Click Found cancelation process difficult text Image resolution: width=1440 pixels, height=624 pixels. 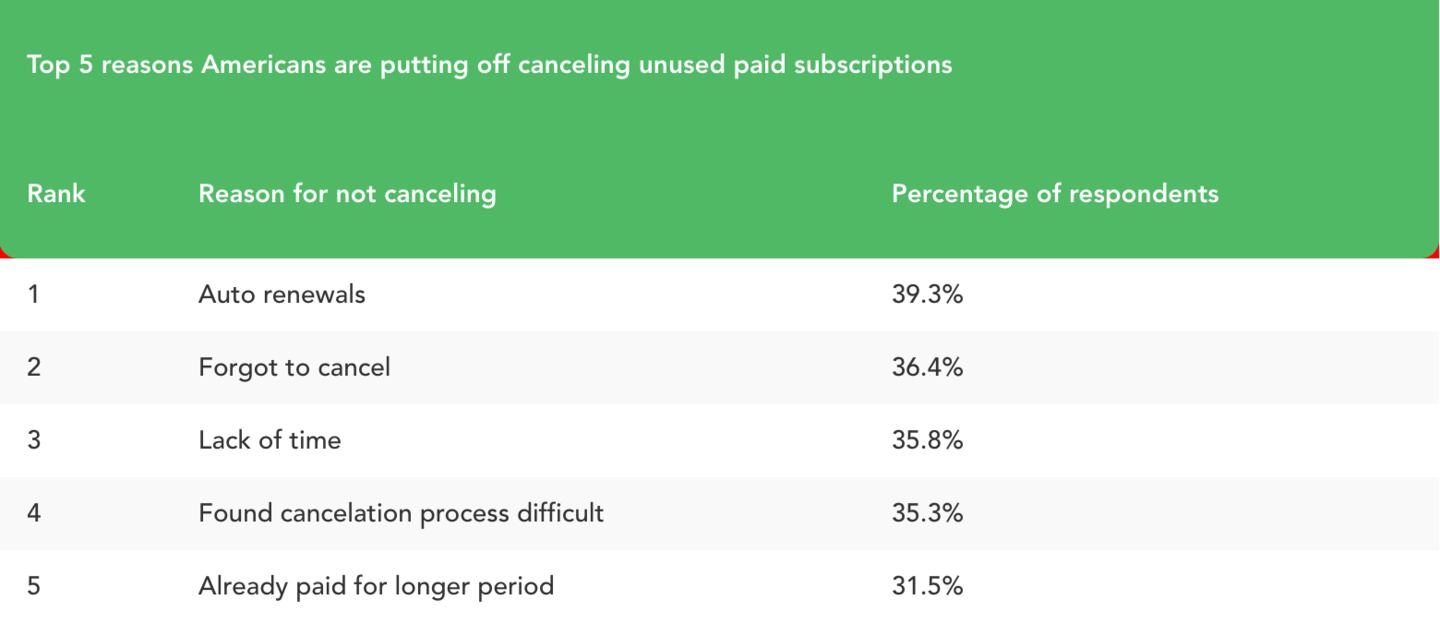[401, 513]
